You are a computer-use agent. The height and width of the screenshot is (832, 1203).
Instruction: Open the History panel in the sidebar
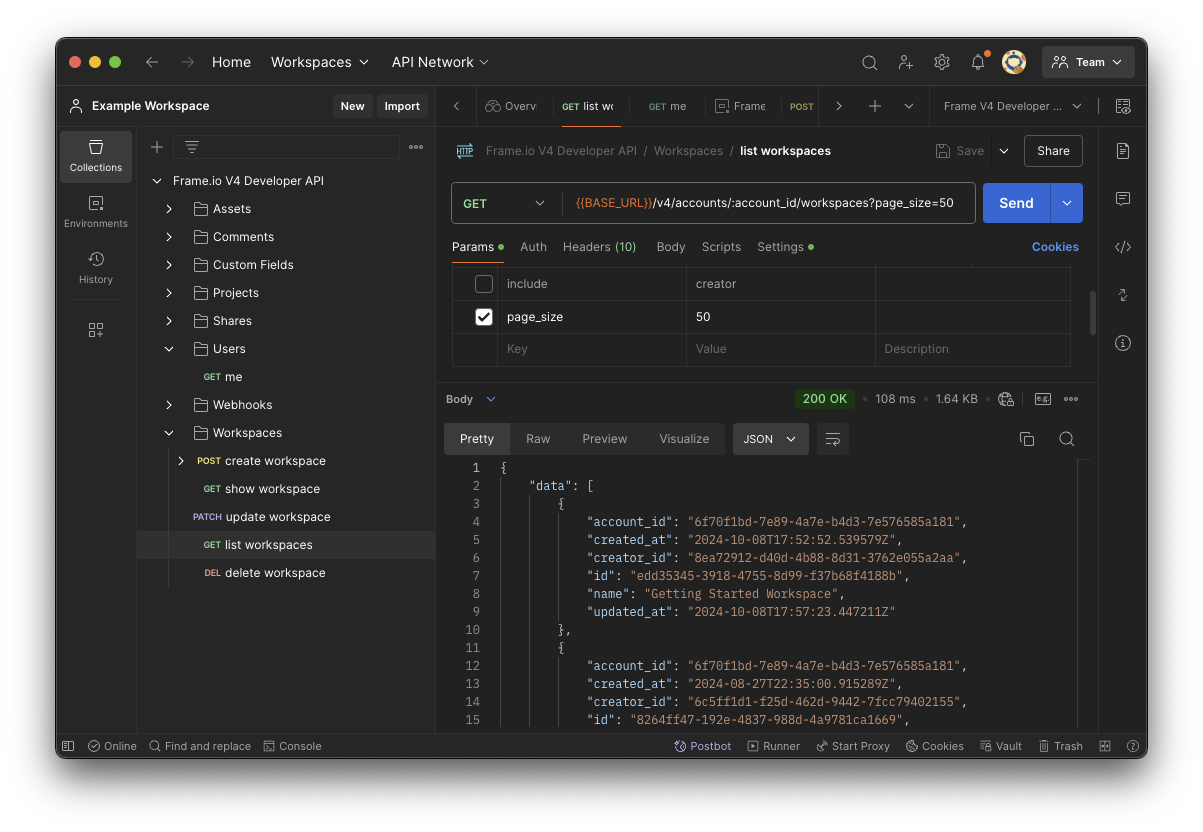tap(95, 268)
